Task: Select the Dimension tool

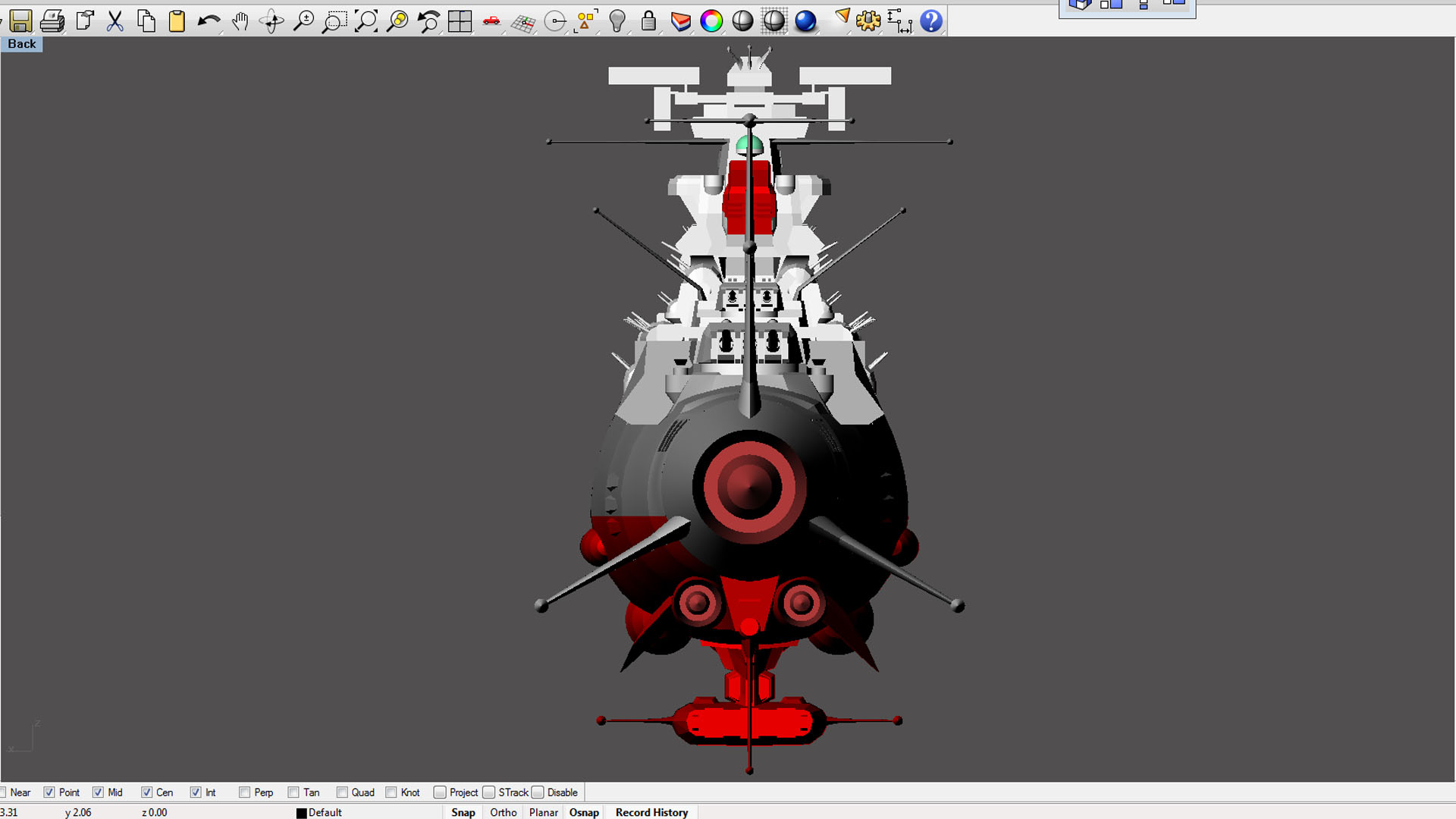Action: [x=899, y=20]
